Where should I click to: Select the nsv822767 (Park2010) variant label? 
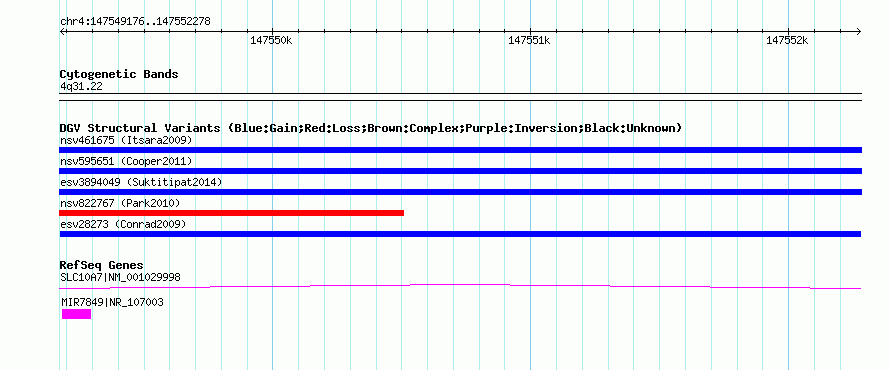(x=120, y=203)
